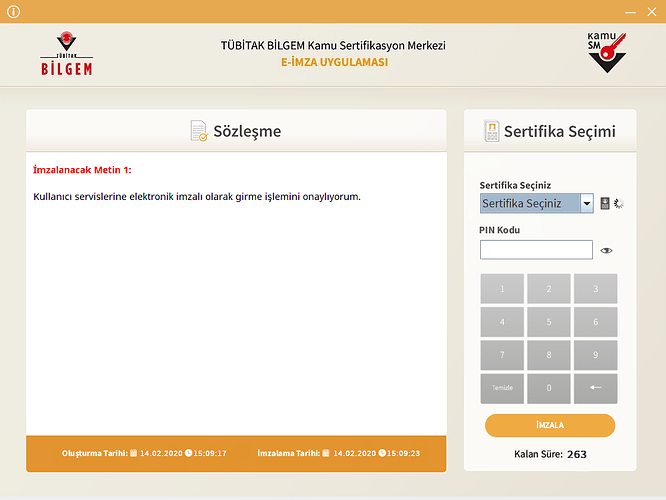Tap keypad digit 6
The image size is (666, 500).
tap(595, 322)
